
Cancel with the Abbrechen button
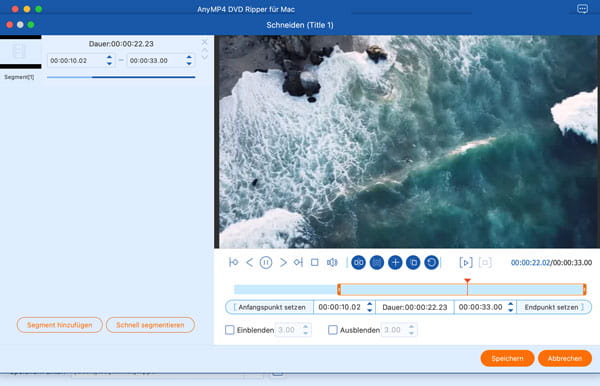coord(565,358)
